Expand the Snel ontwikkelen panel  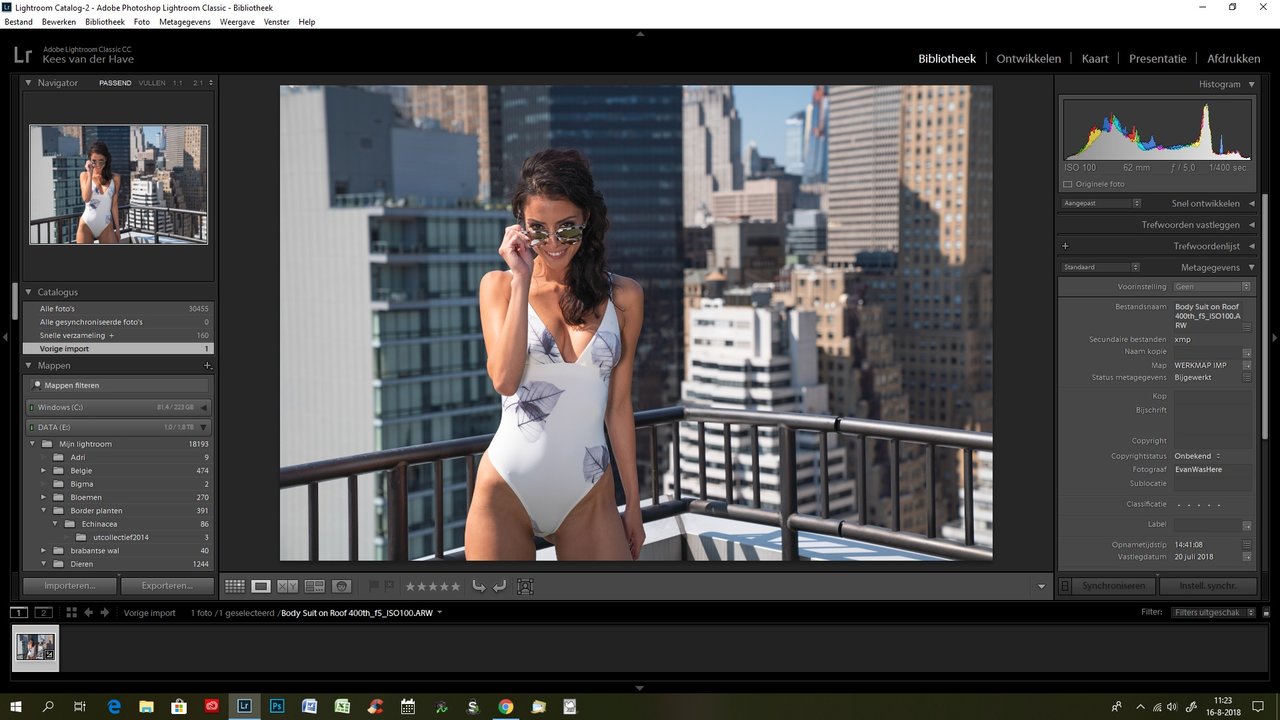[1251, 203]
